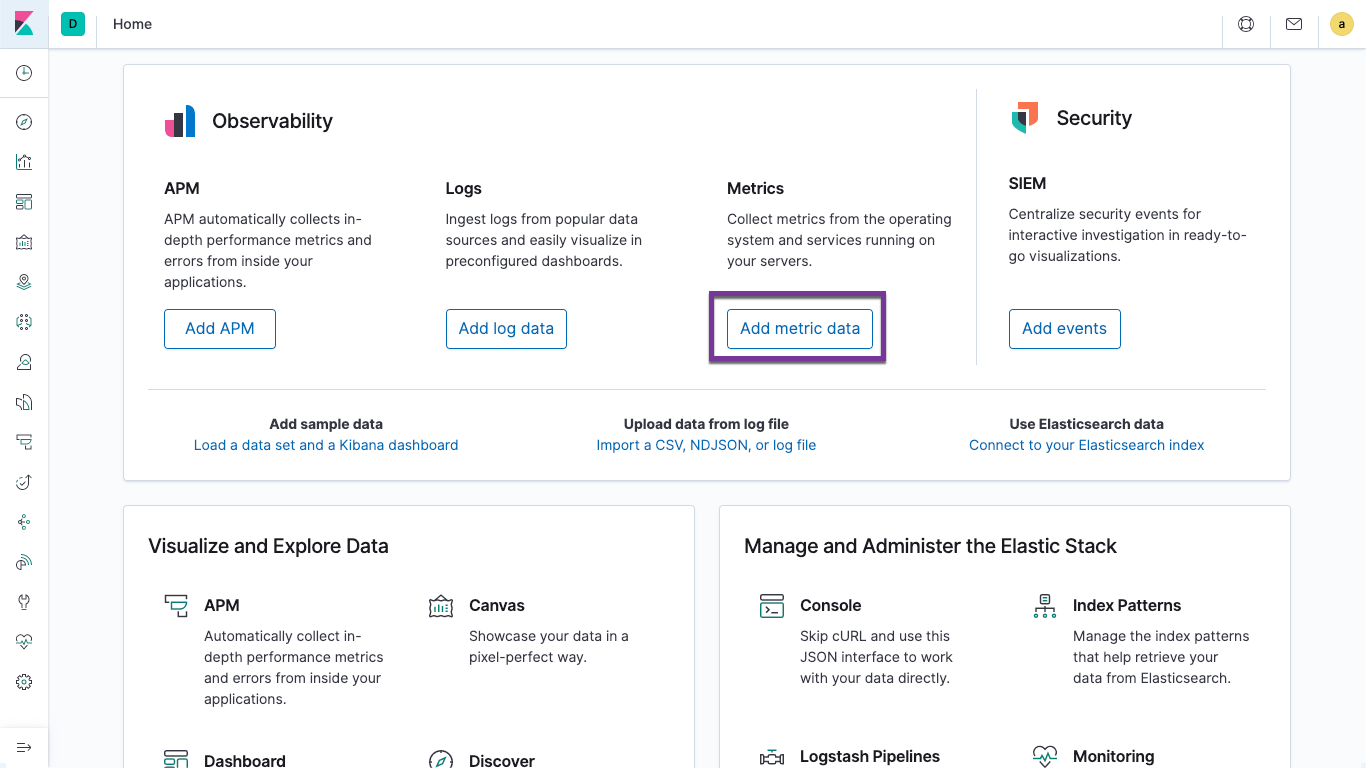
Task: Open Dev Tools from the sidebar wrench icon
Action: pyautogui.click(x=24, y=602)
